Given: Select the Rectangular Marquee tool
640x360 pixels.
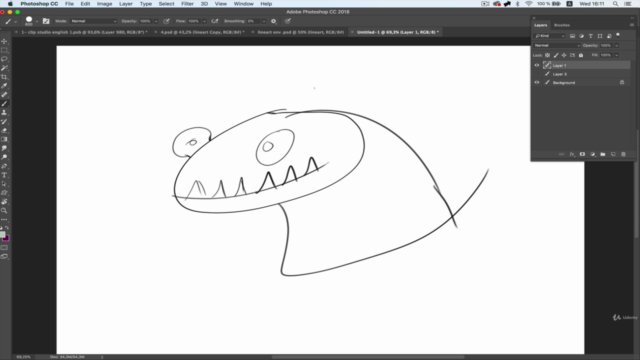Looking at the screenshot, I should coord(4,50).
